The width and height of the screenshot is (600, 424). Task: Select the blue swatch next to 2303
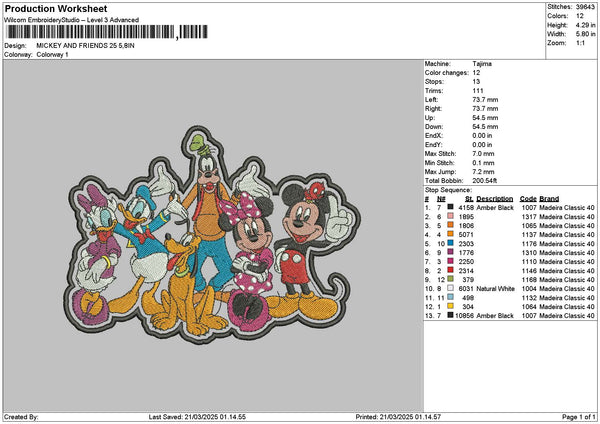[x=450, y=243]
